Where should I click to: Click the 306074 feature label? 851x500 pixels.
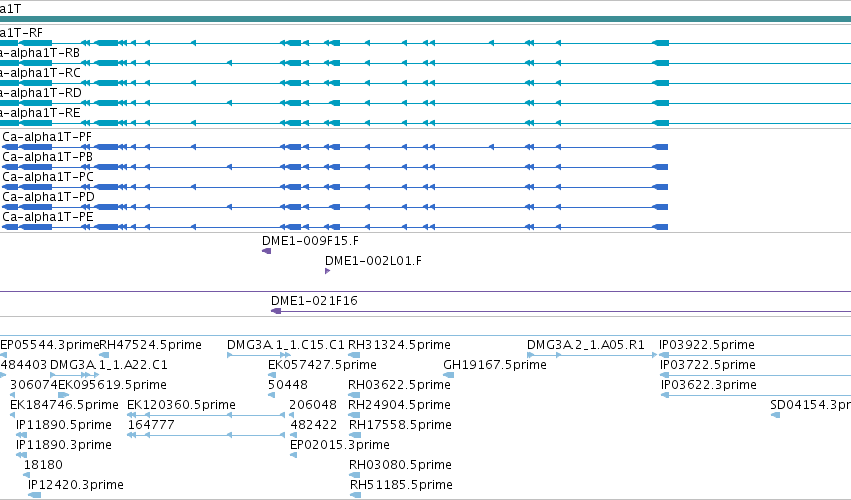[x=34, y=385]
